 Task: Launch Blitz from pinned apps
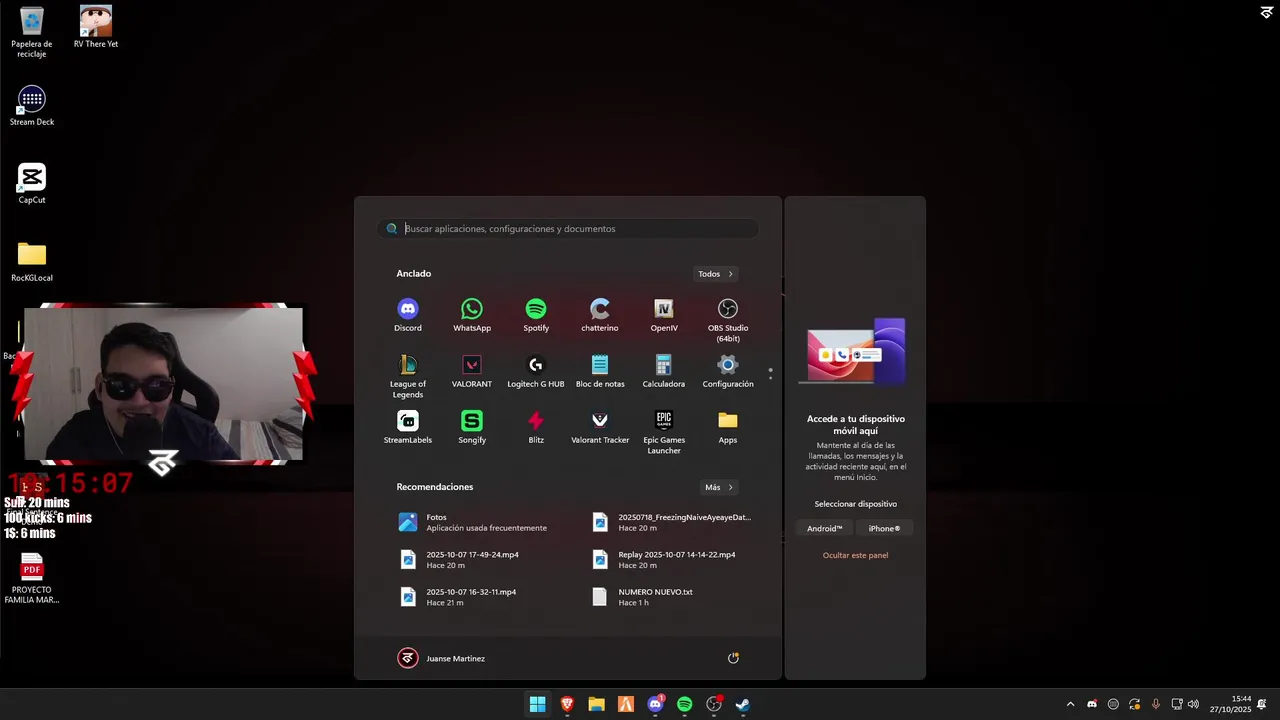[536, 427]
